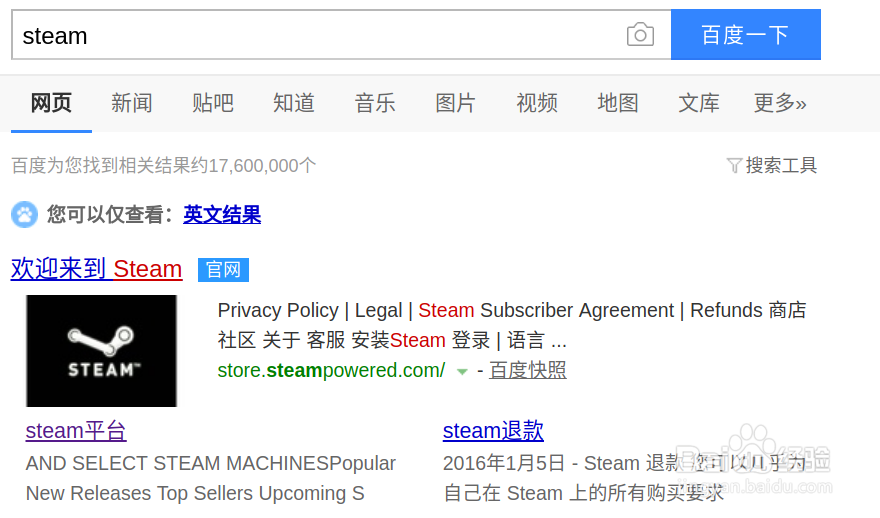Screen dimensions: 880x518
Task: Click the 官网 official badge
Action: coord(223,270)
